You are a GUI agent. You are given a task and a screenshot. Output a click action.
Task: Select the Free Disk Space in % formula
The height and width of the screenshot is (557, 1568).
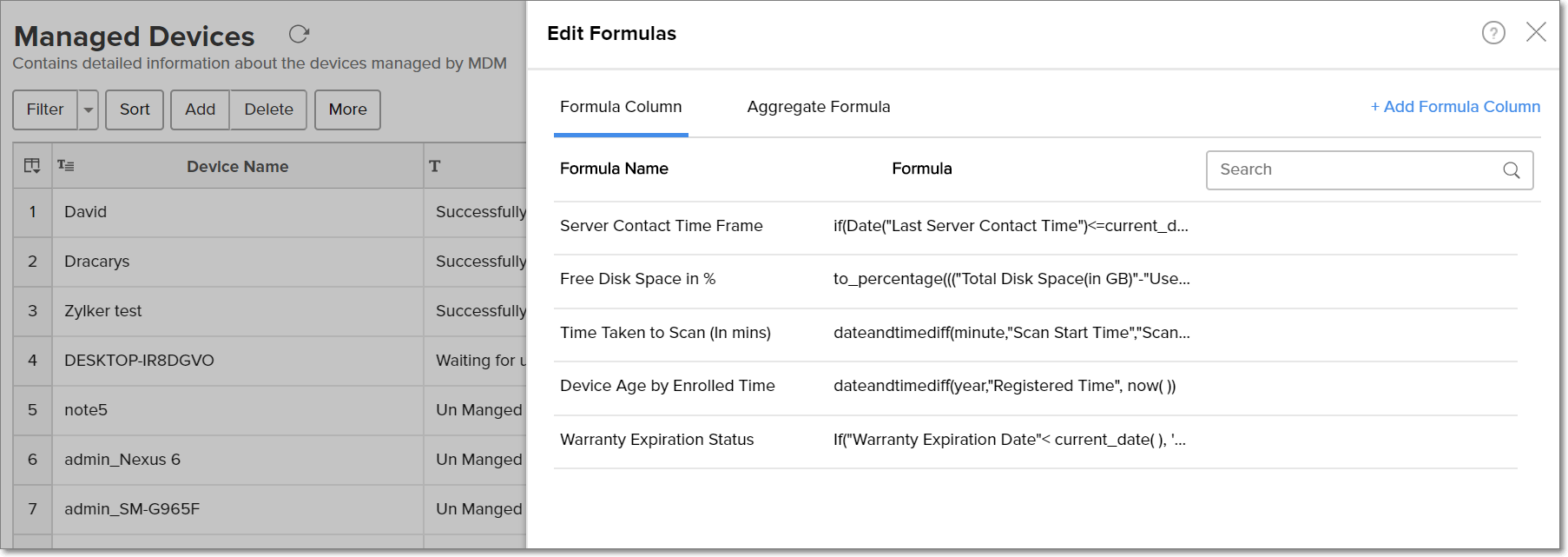click(637, 279)
